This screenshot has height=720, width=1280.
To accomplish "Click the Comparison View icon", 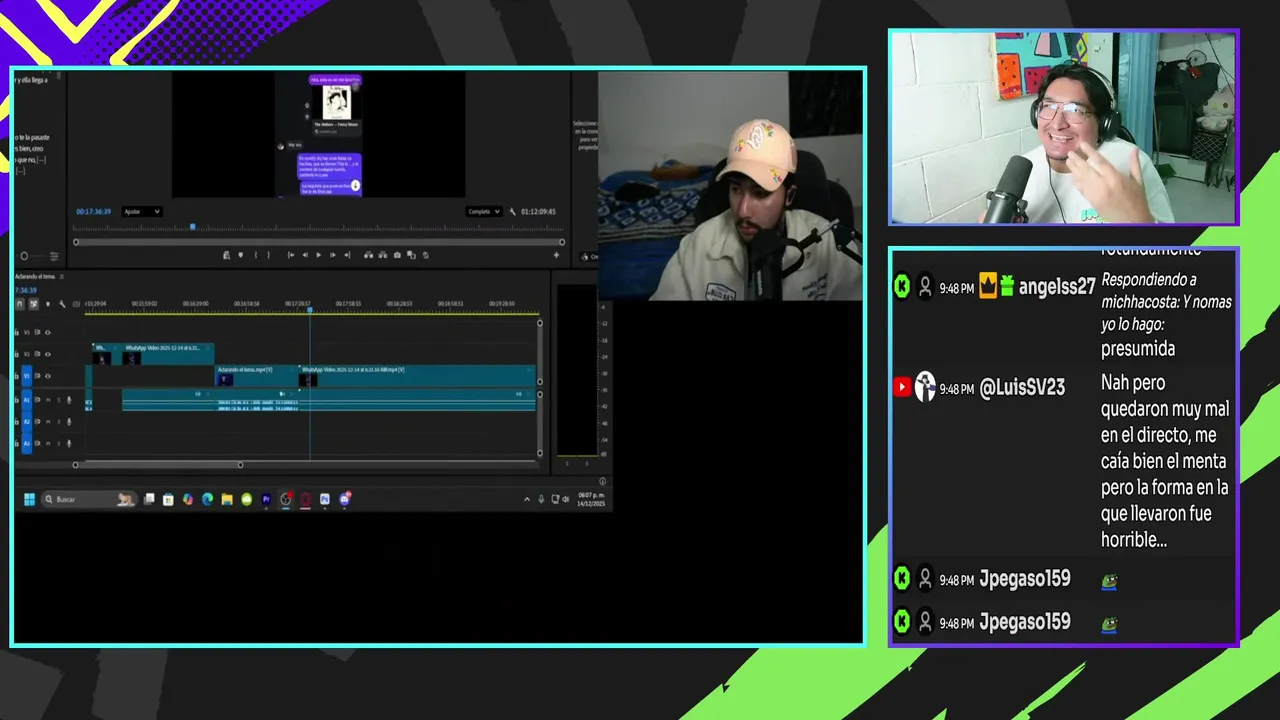I will coord(411,255).
